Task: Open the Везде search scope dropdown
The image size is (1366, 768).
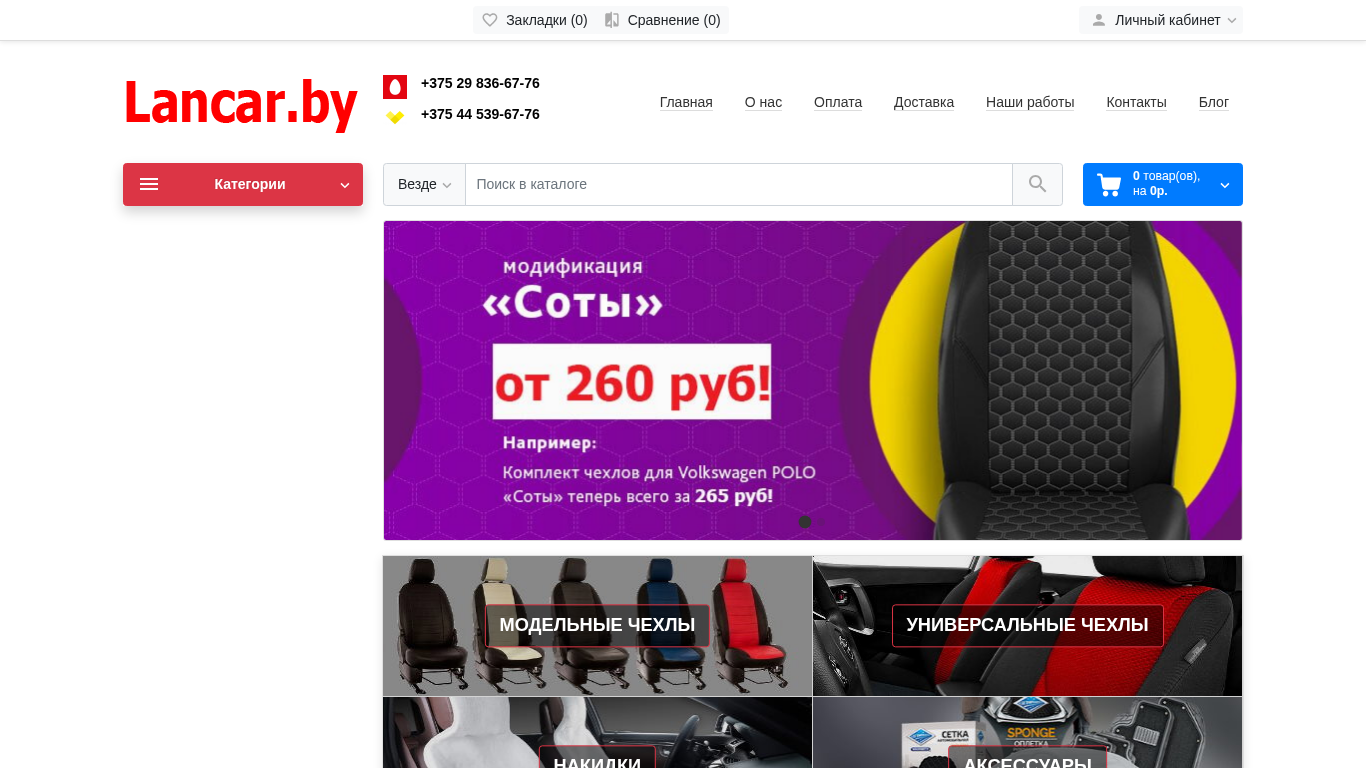Action: click(x=425, y=184)
